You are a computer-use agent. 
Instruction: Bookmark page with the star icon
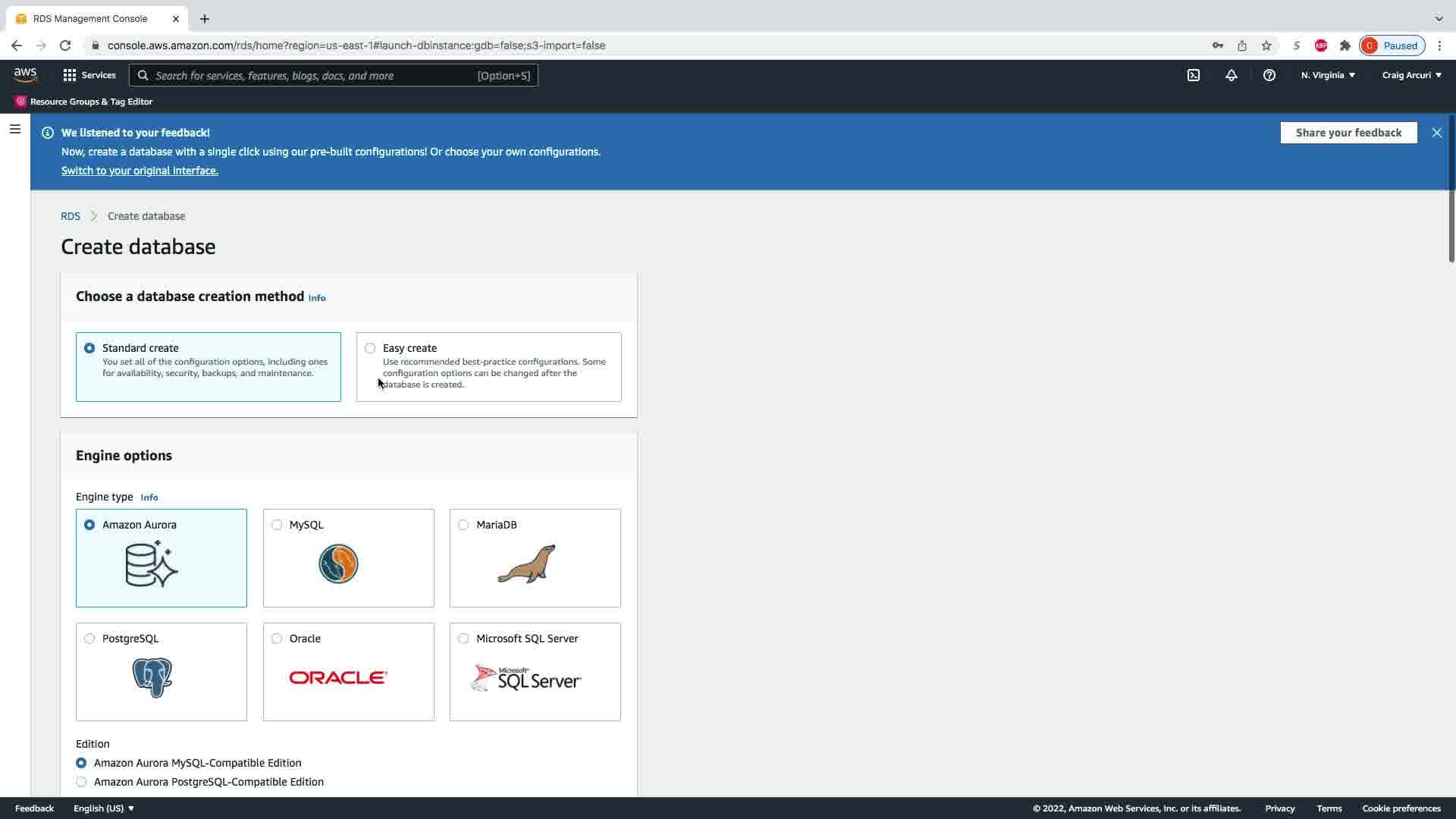pos(1266,45)
